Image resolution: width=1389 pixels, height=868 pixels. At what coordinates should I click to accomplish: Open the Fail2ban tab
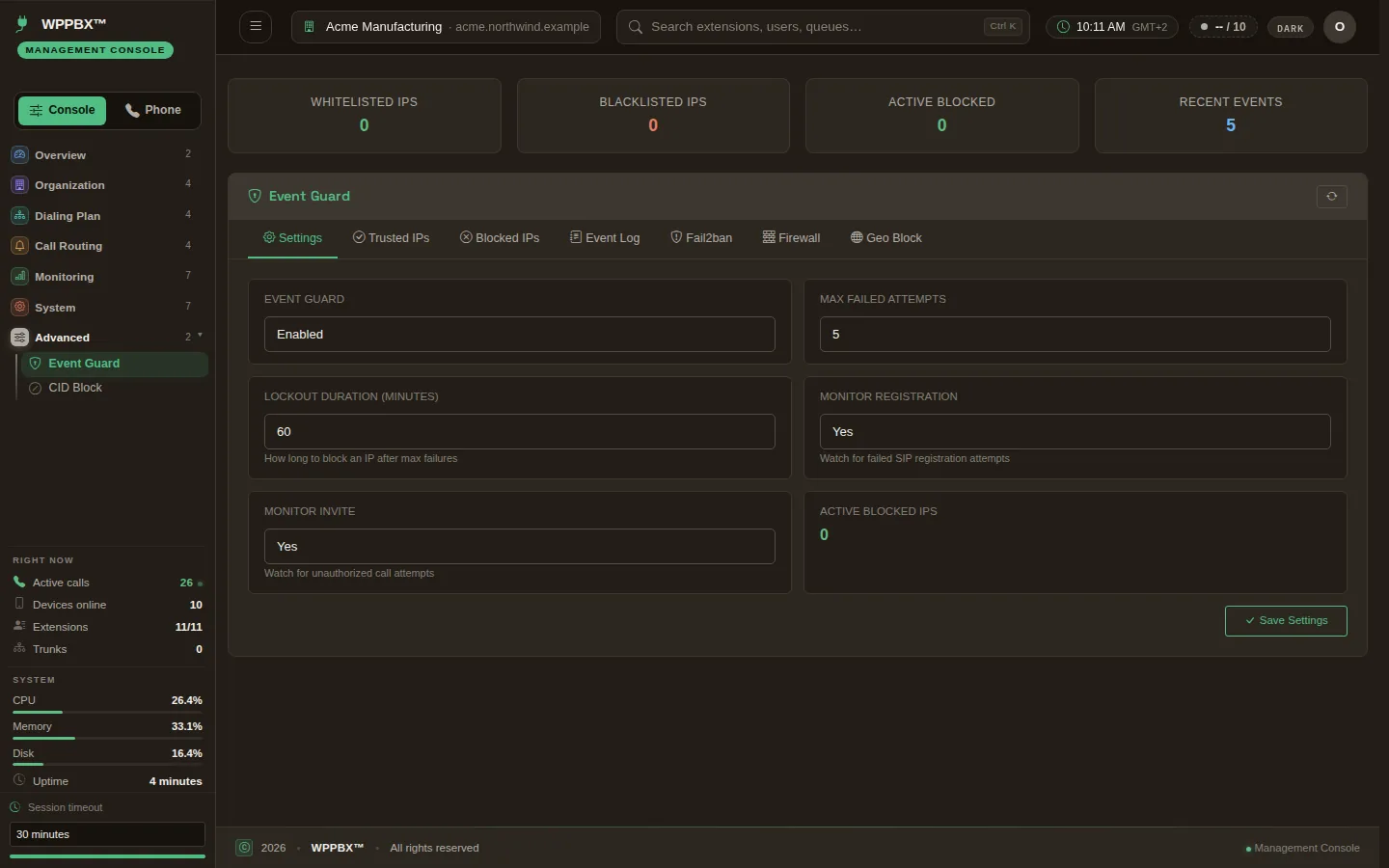701,238
